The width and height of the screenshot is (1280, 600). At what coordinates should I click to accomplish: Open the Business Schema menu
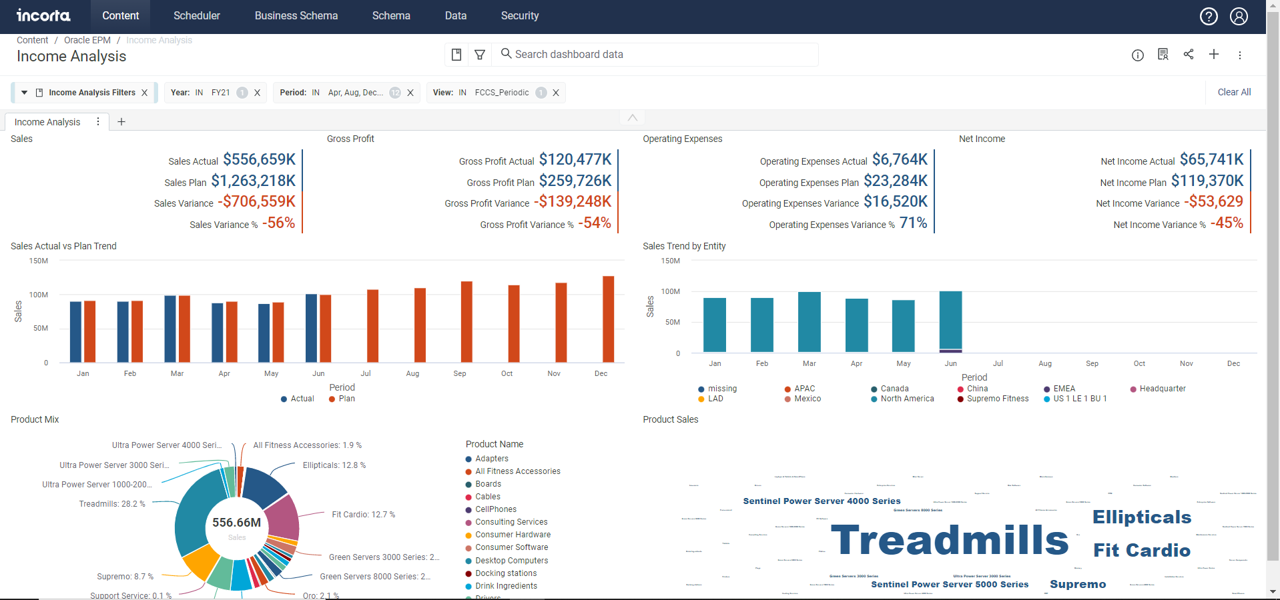[296, 16]
